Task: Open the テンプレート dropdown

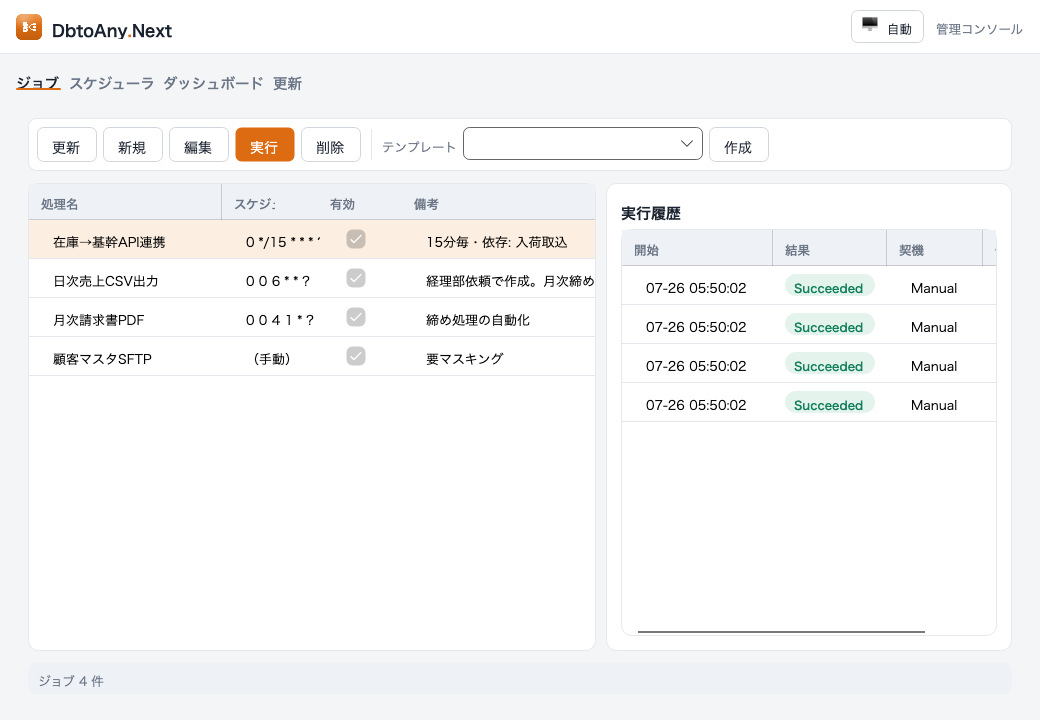Action: pos(582,144)
